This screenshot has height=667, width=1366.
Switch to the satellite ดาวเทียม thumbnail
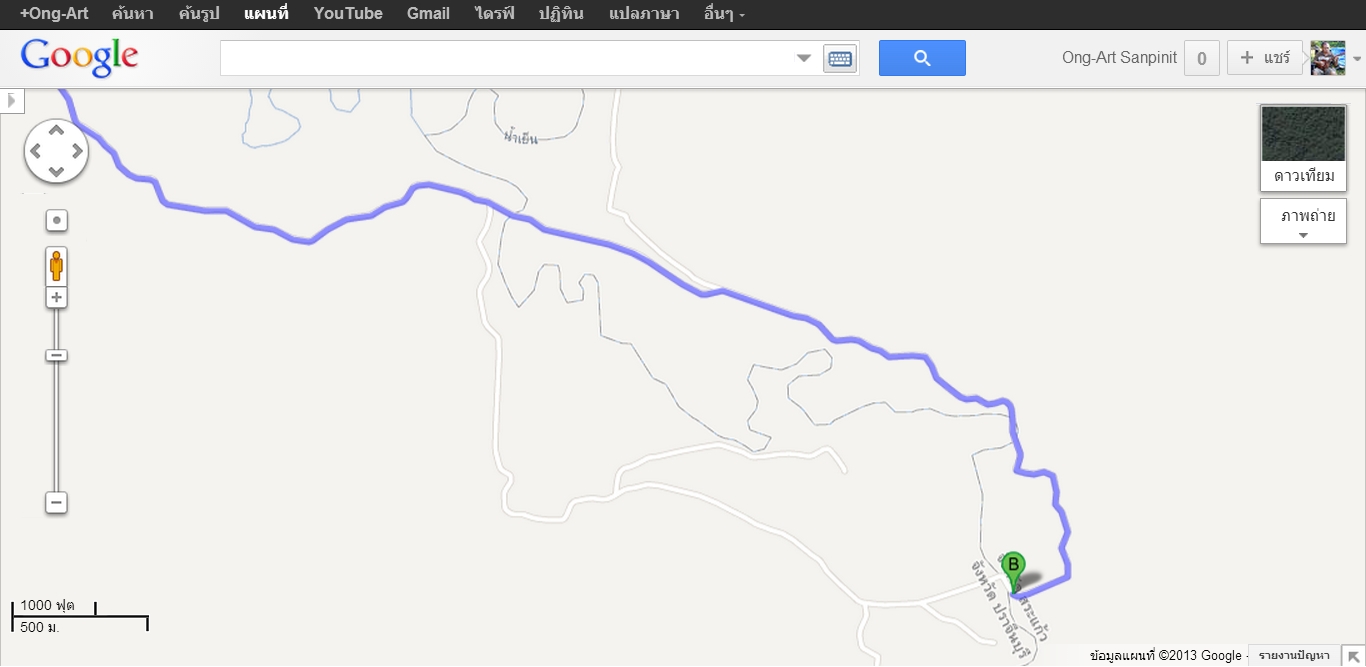tap(1303, 148)
